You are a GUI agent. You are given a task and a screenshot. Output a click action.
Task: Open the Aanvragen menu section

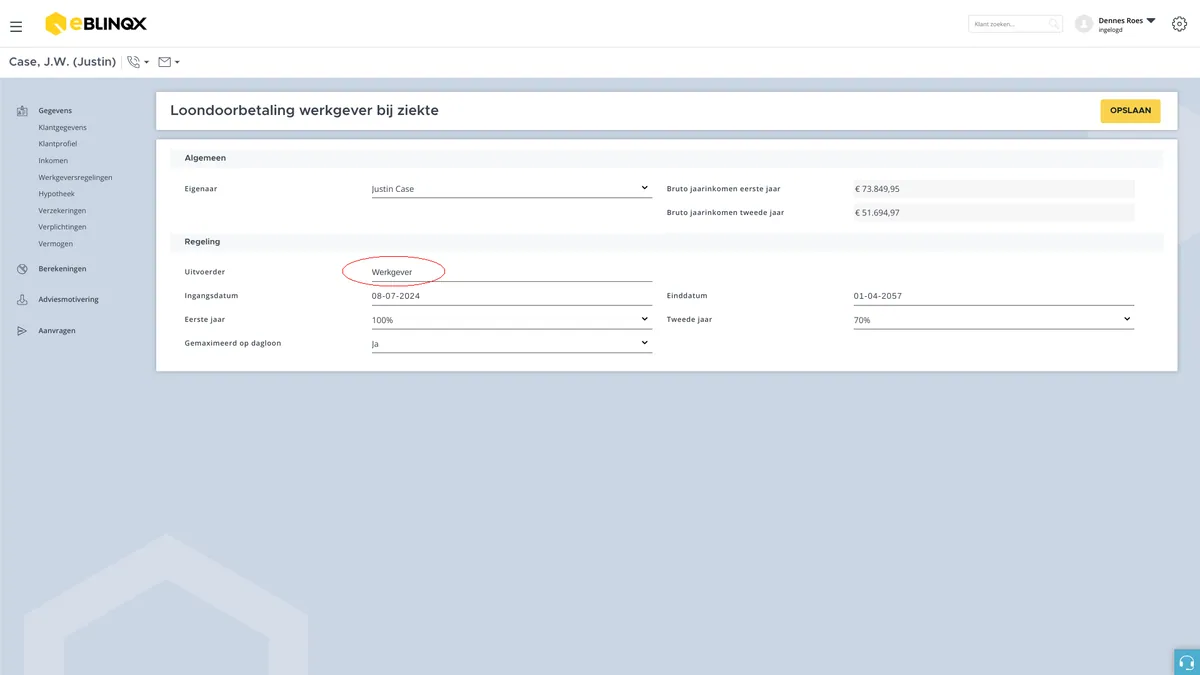(57, 331)
